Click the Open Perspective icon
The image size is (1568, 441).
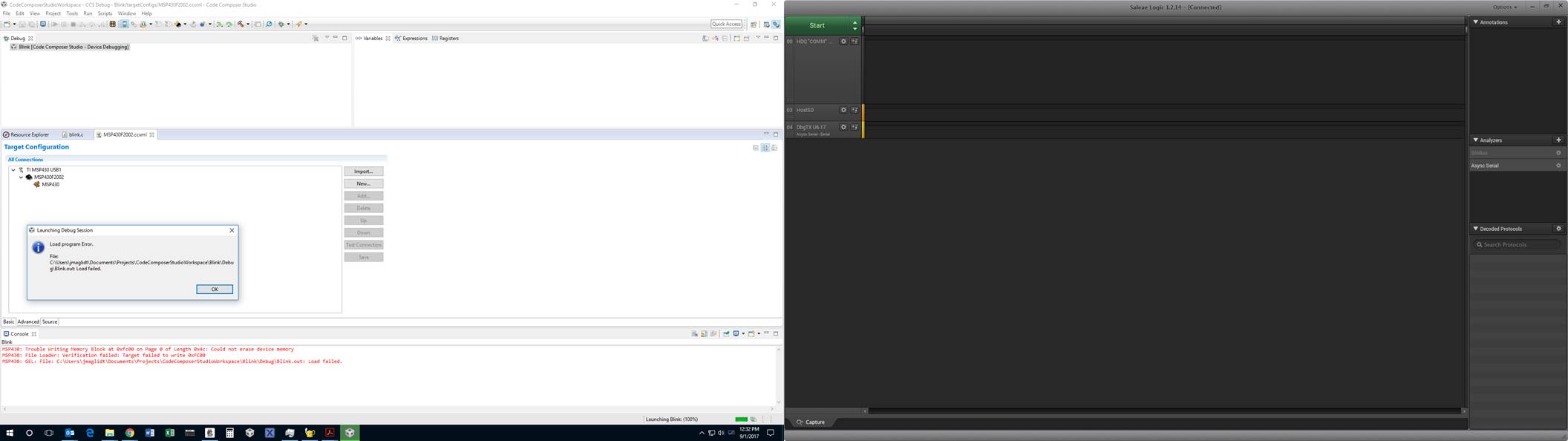point(754,24)
